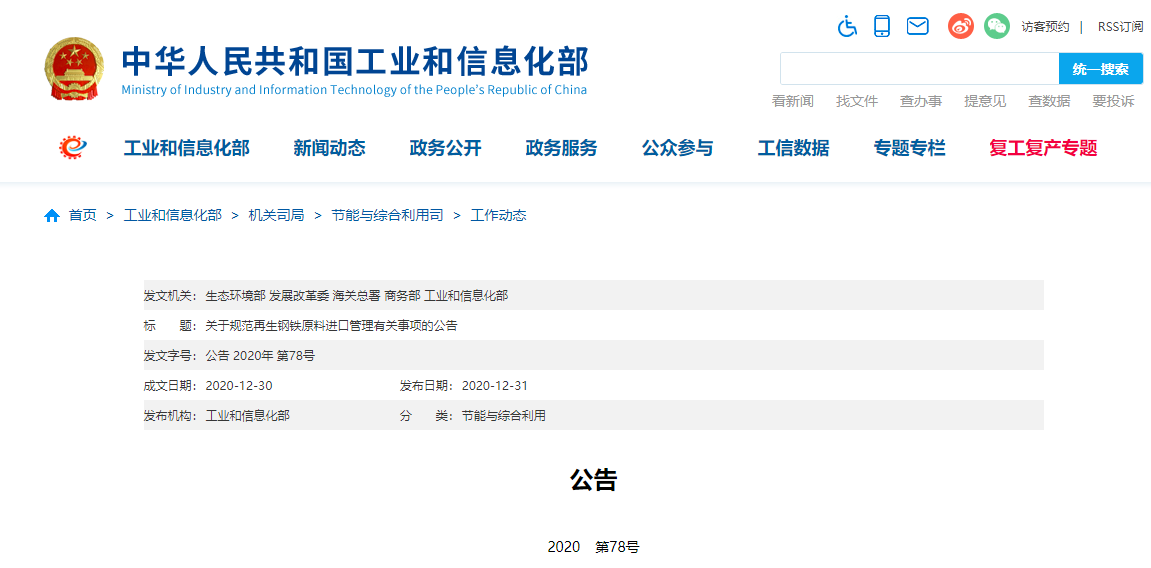The width and height of the screenshot is (1151, 568).
Task: Select the 找文件 search shortcut
Action: click(857, 101)
